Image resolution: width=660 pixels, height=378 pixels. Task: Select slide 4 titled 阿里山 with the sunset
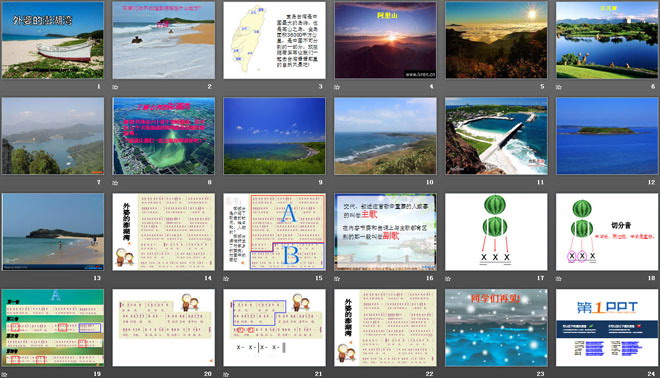pyautogui.click(x=385, y=40)
